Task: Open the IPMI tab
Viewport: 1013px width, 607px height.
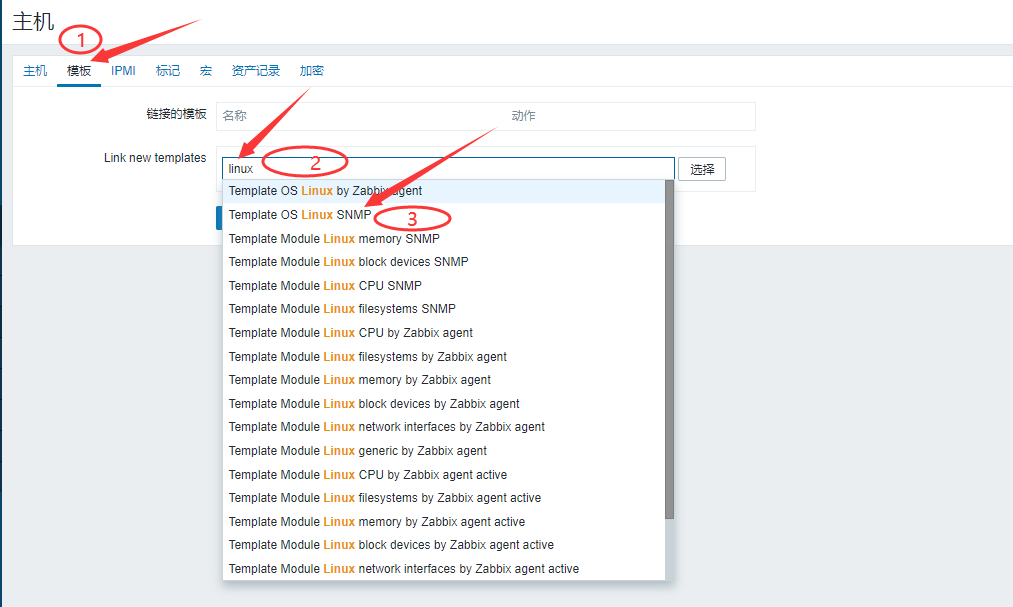Action: pyautogui.click(x=123, y=71)
